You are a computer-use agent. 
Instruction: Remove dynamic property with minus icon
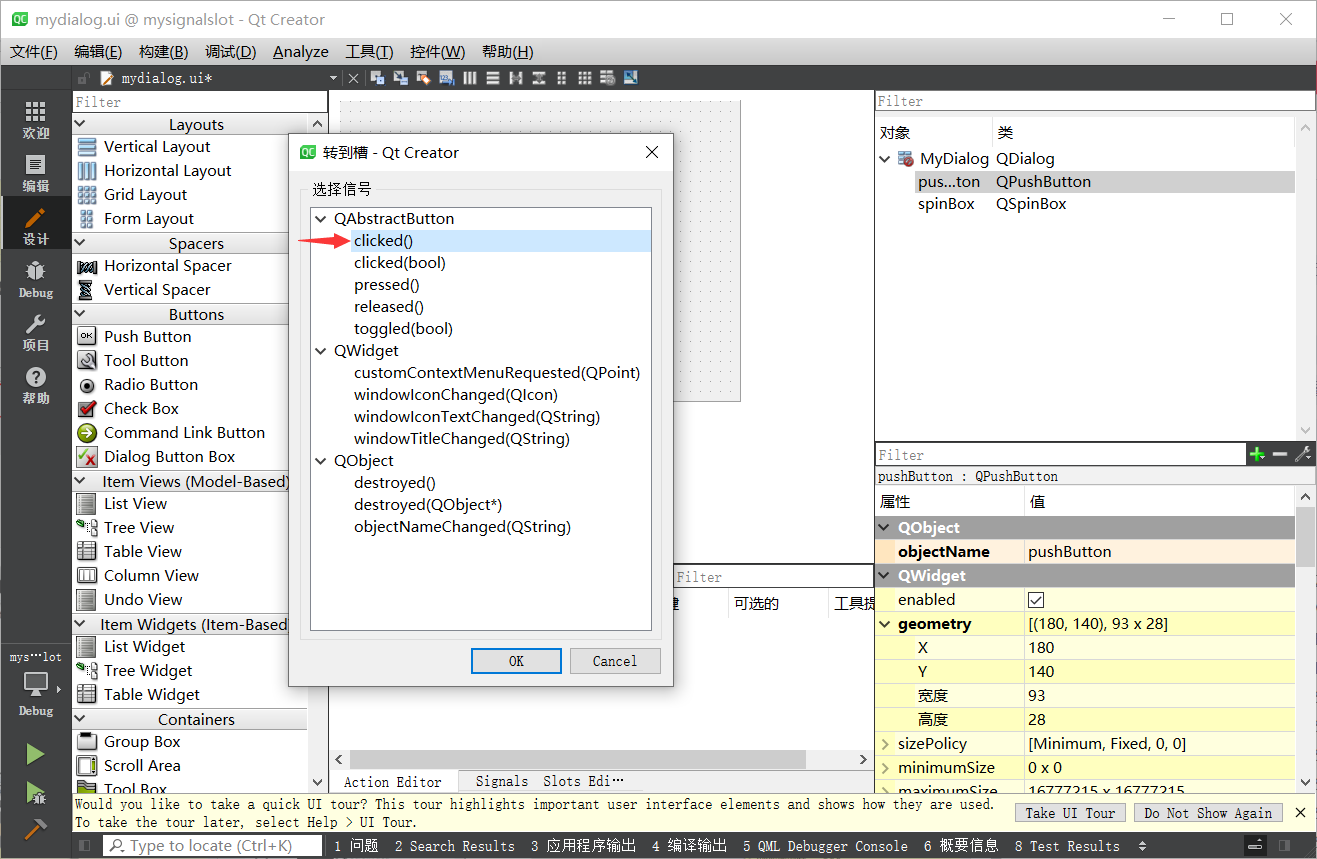coord(1280,454)
